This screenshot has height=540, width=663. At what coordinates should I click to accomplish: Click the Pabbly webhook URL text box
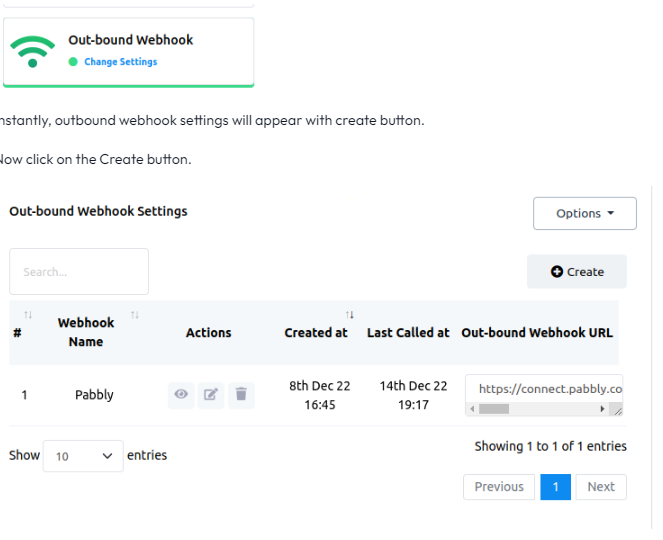544,389
